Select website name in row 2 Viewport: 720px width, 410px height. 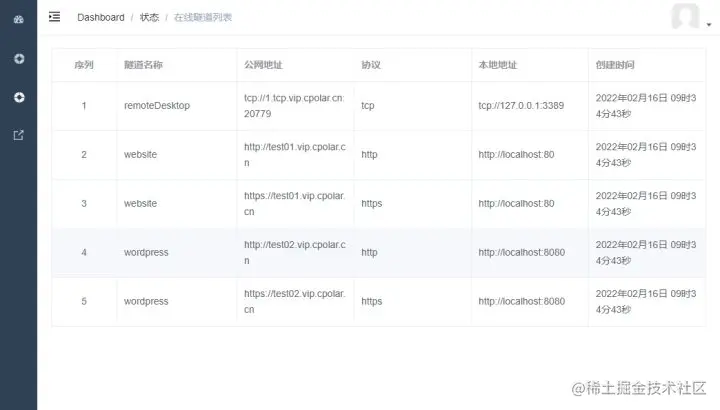(141, 155)
